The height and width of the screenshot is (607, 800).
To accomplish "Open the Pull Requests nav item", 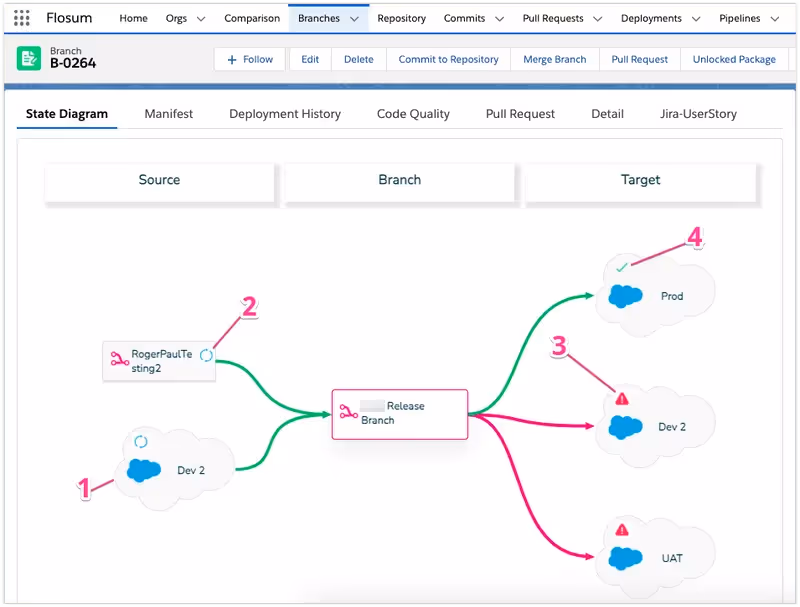I will pos(553,18).
